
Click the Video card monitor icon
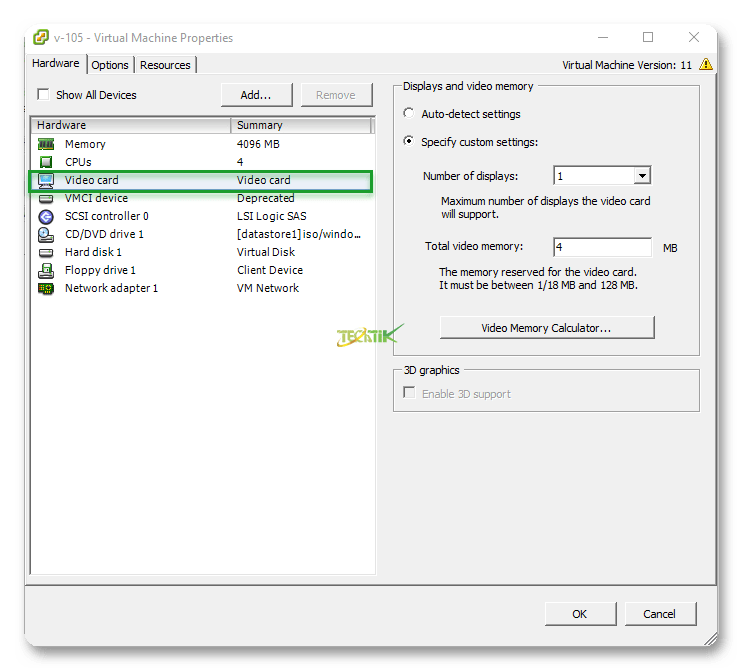pos(45,180)
